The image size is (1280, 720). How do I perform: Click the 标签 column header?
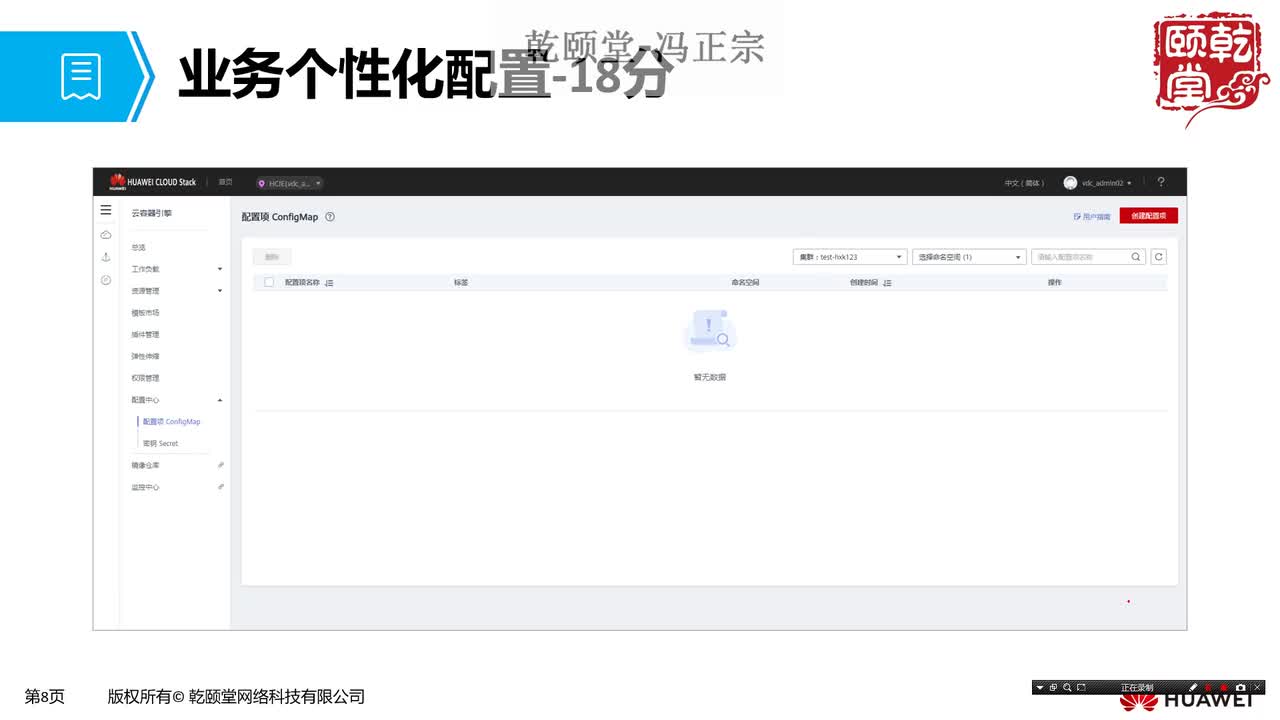pos(461,283)
